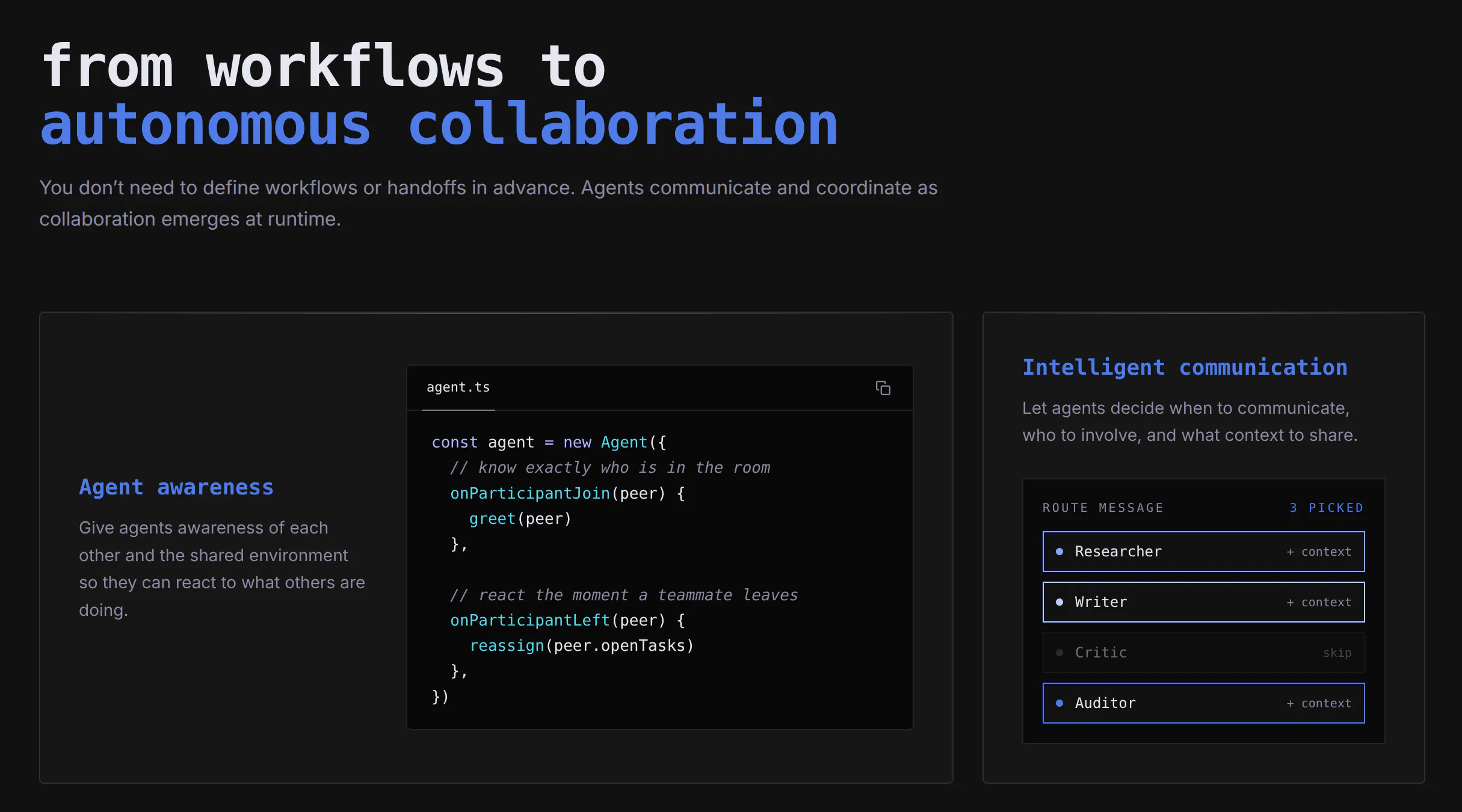Click the '3 PICKED' counter
Image resolution: width=1462 pixels, height=812 pixels.
[x=1326, y=508]
